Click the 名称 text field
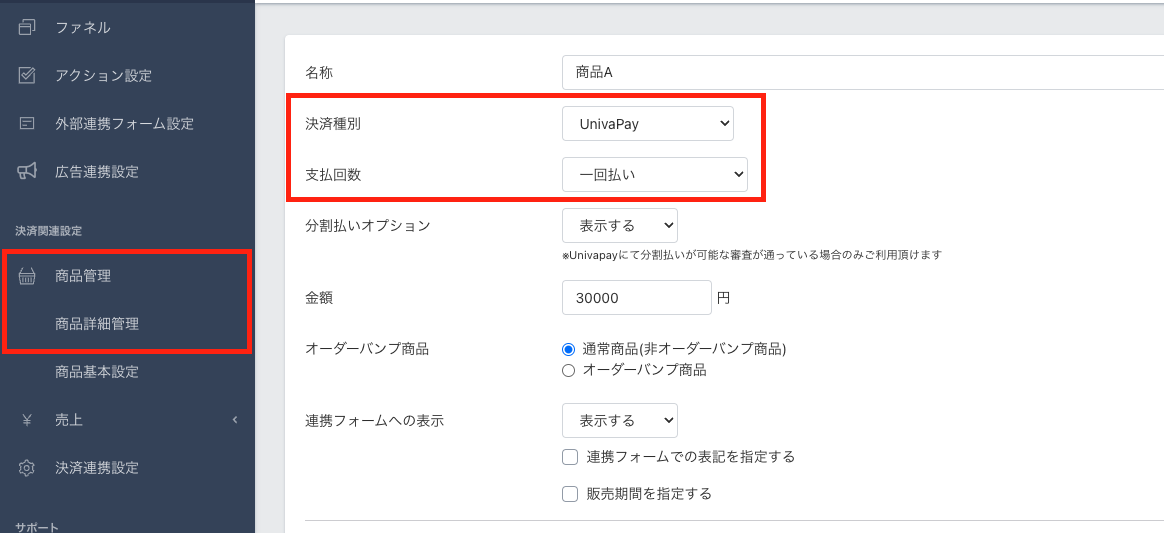 [x=860, y=72]
